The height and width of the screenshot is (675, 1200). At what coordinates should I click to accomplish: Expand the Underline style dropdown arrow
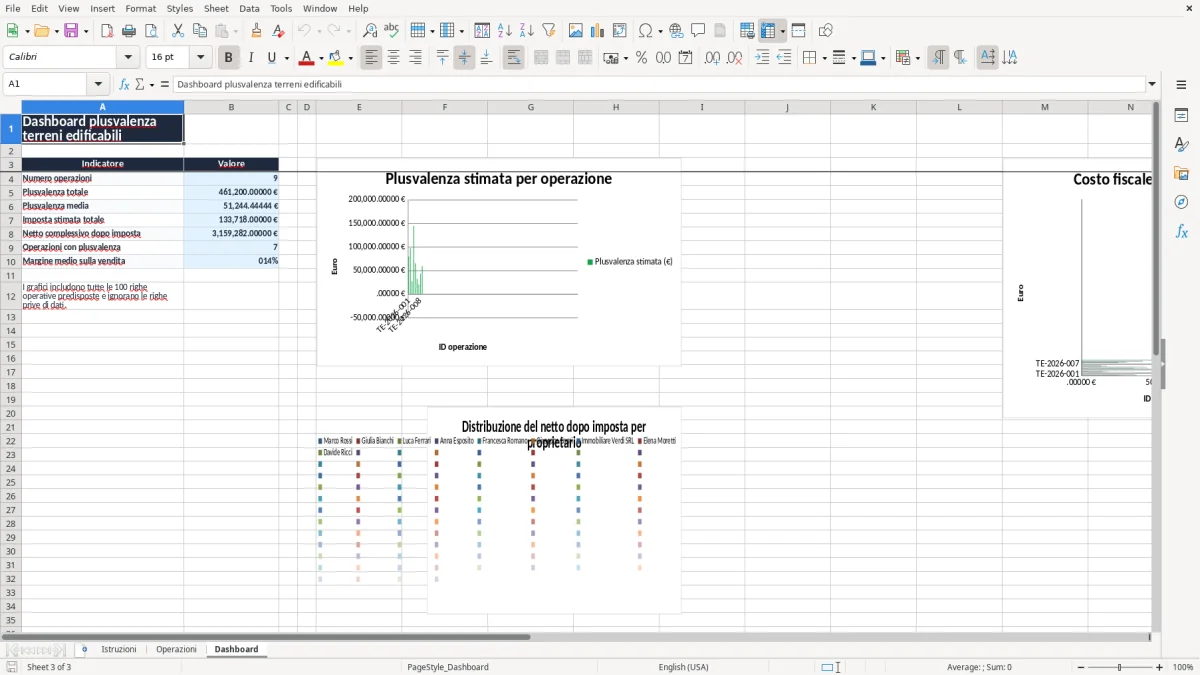[x=286, y=58]
